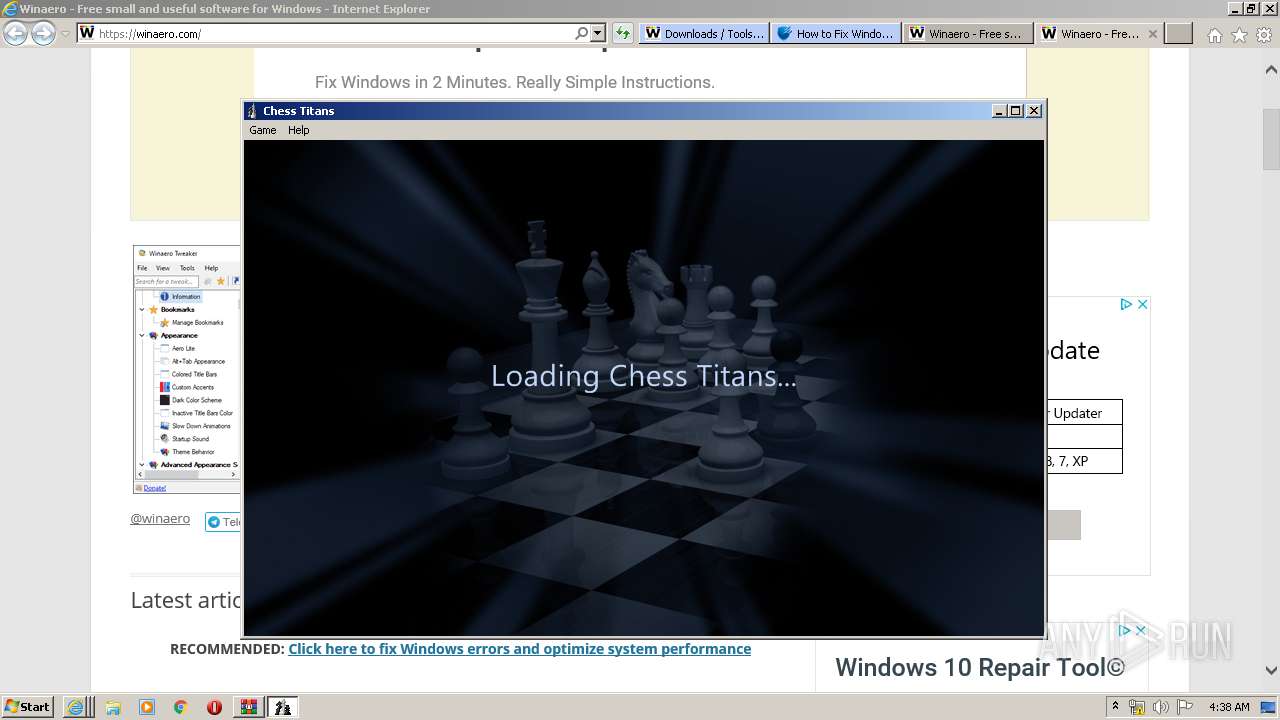This screenshot has height=720, width=1280.
Task: Click the network tray icon
Action: 1137,707
